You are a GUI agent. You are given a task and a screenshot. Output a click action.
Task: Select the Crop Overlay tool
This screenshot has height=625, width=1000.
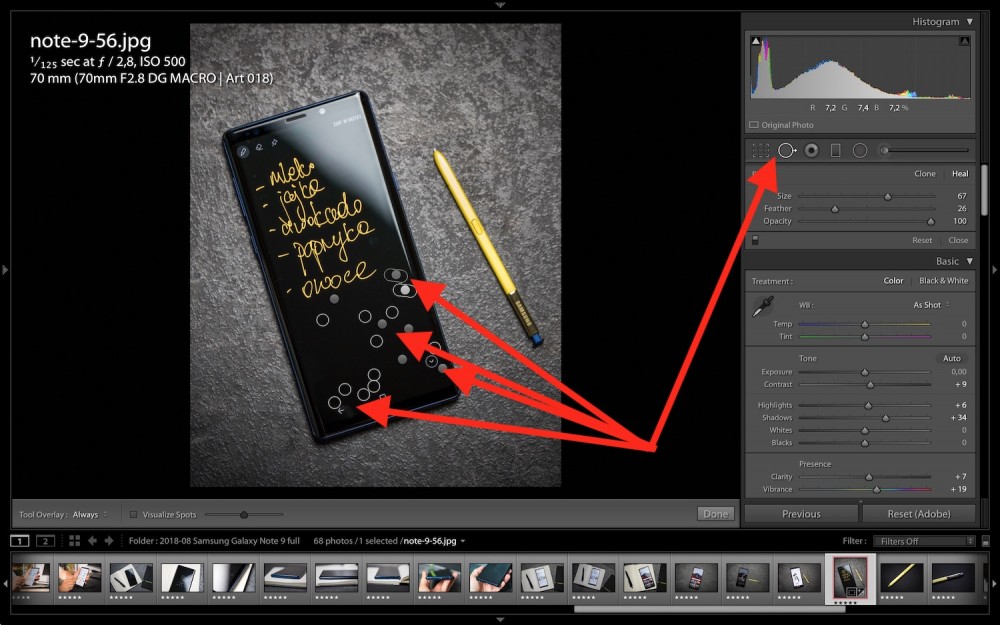[760, 151]
